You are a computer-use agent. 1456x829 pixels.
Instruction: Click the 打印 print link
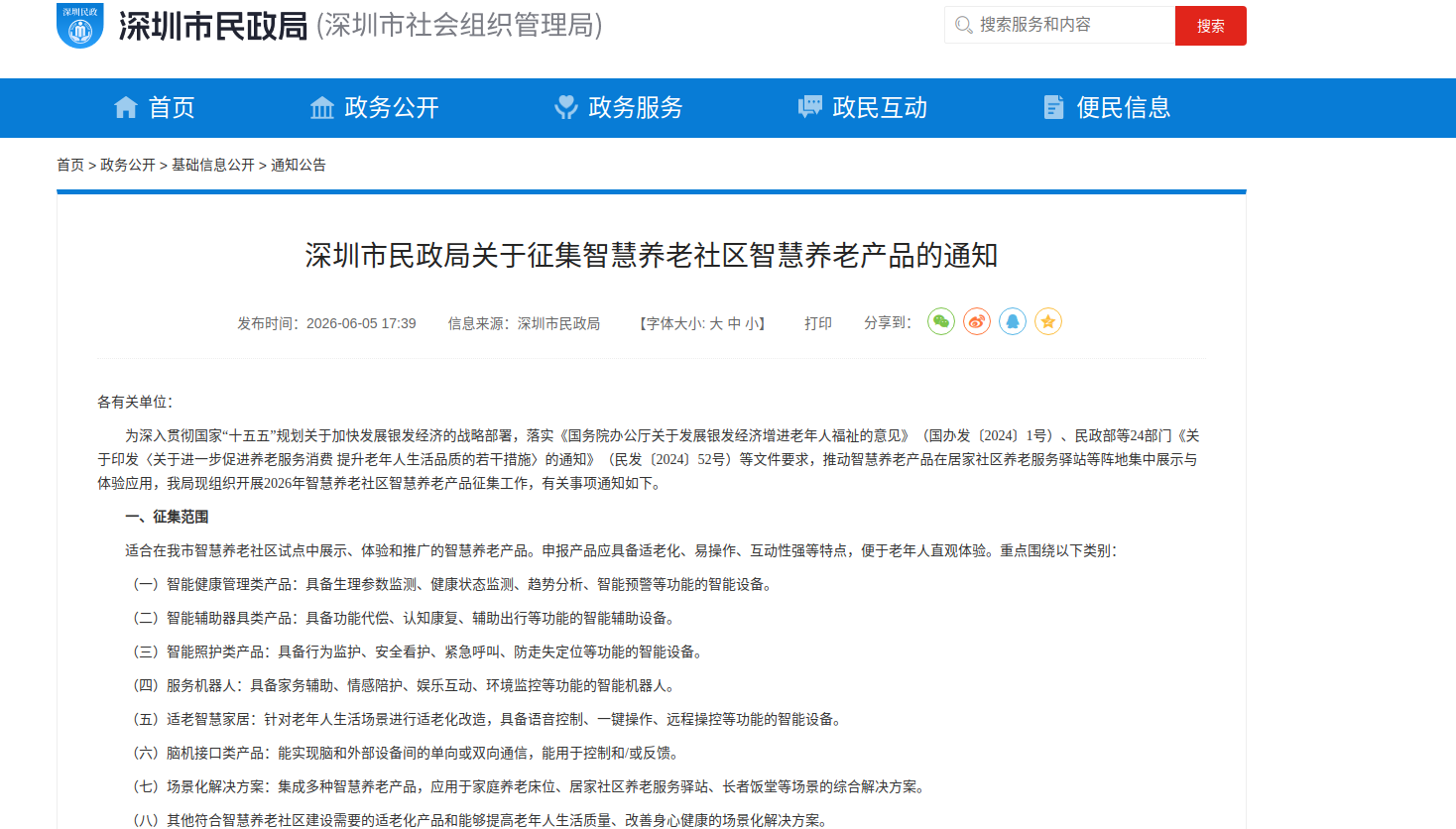click(818, 323)
